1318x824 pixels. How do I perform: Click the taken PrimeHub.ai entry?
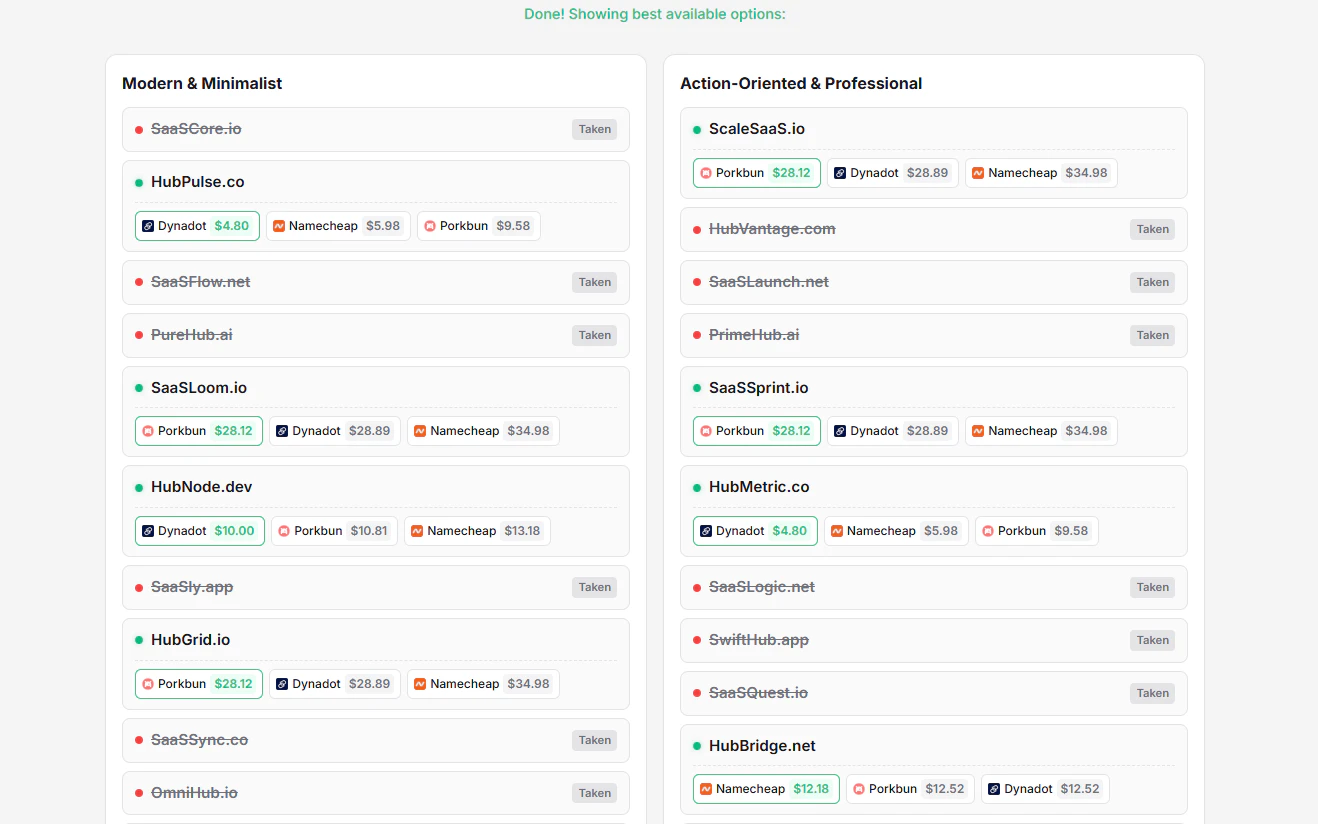tap(934, 335)
